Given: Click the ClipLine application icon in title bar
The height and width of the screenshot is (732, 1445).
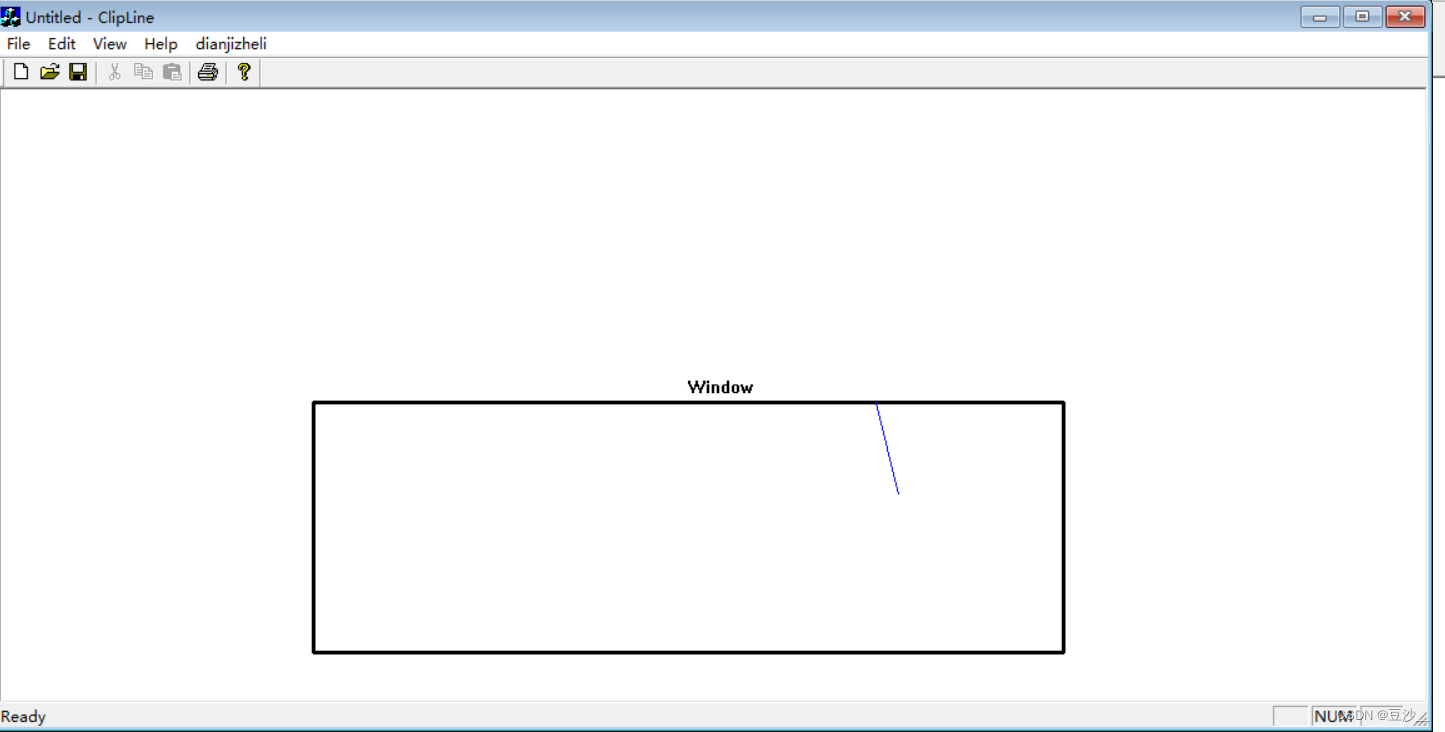Looking at the screenshot, I should pos(11,17).
